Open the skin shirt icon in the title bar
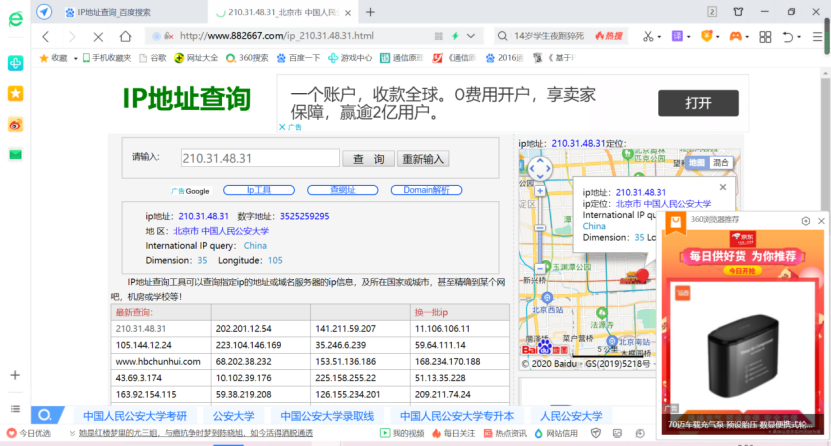Screen dimensions: 831x446 pyautogui.click(x=738, y=12)
